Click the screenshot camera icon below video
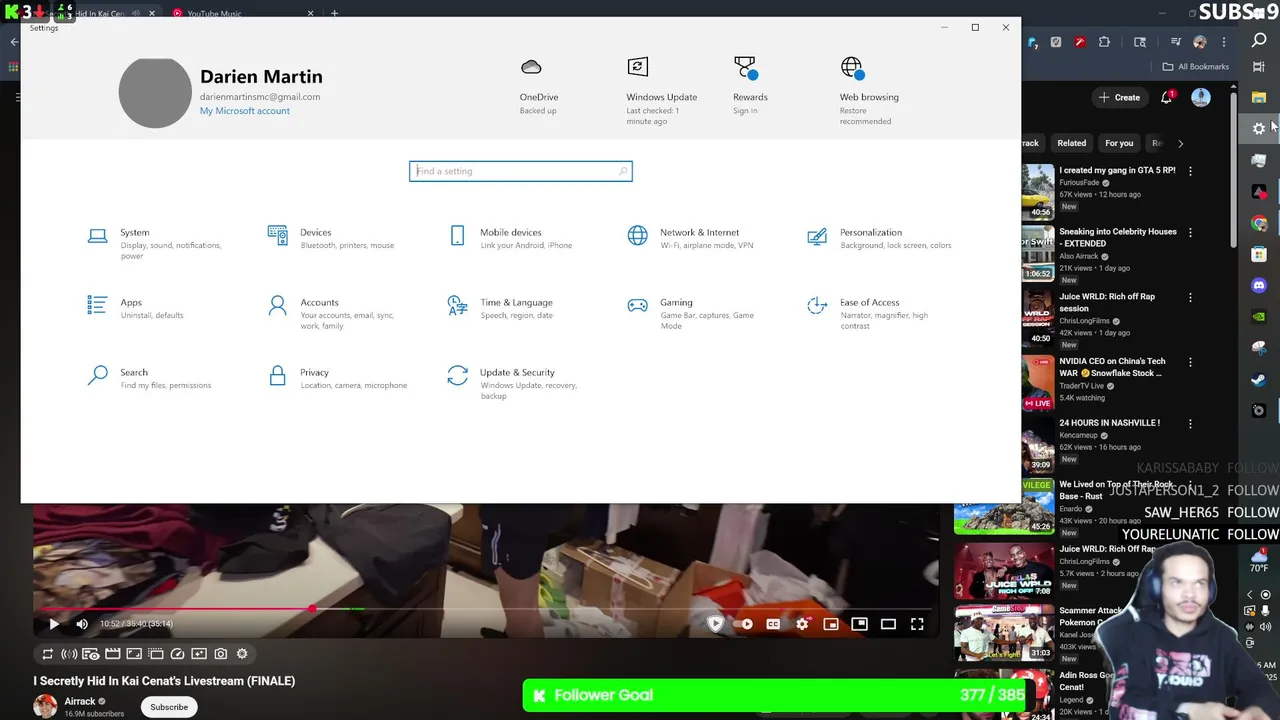 click(x=220, y=654)
